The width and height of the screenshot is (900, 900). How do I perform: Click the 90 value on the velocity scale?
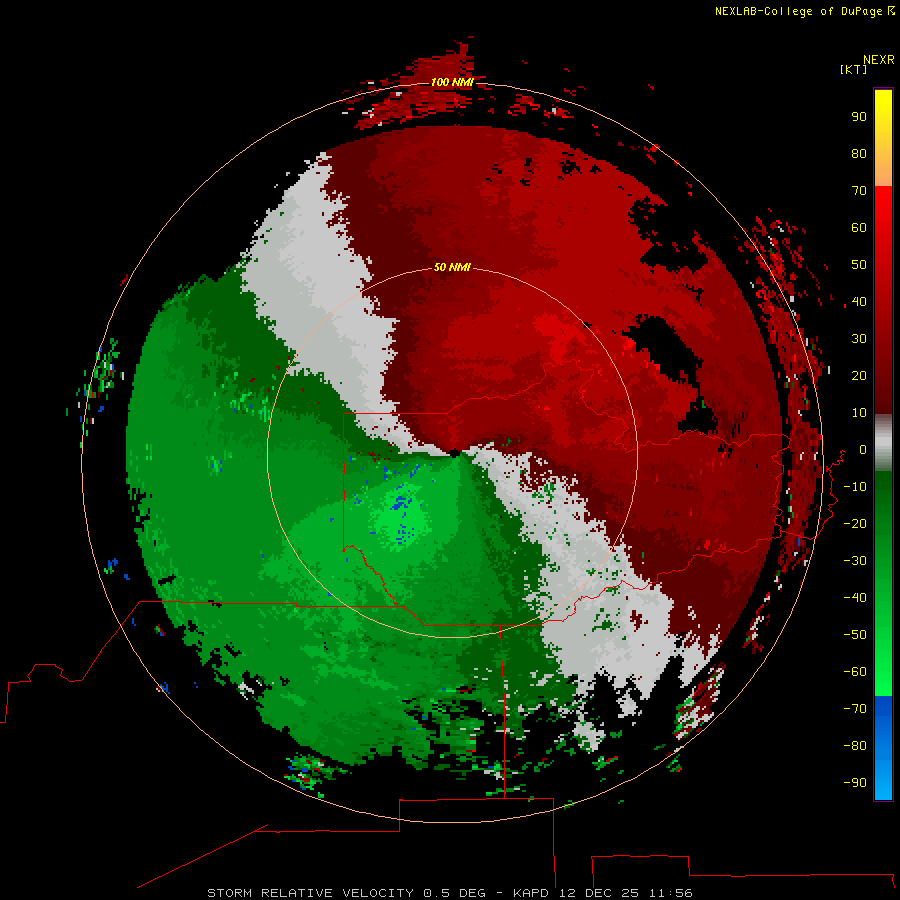coord(859,117)
